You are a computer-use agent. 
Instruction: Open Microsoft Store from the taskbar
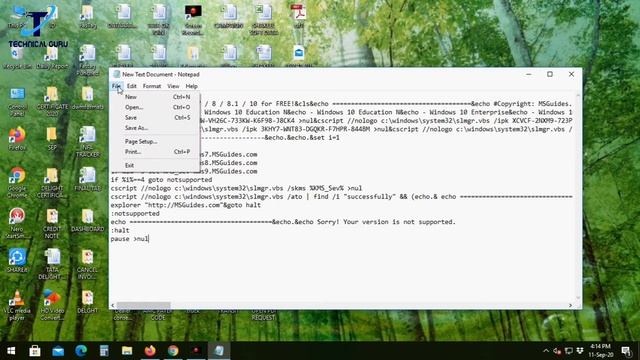35,351
